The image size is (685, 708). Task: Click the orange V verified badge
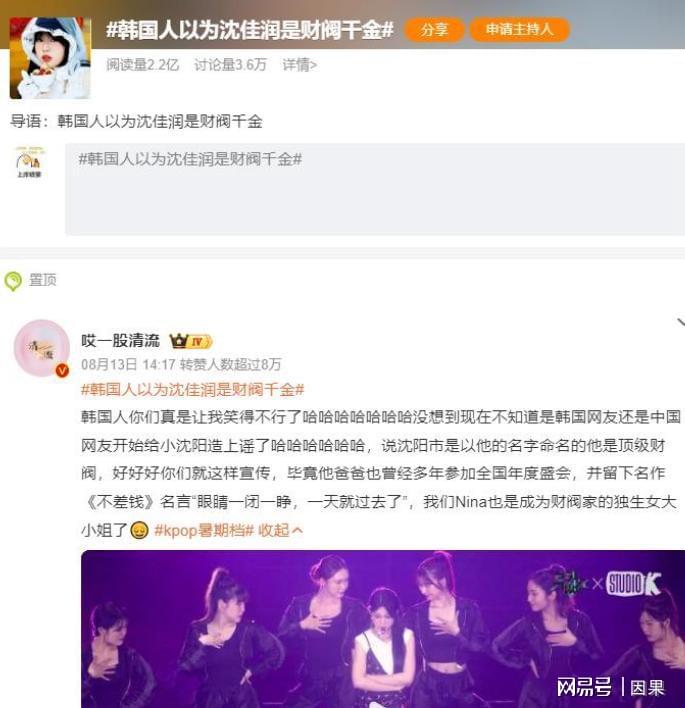62,370
